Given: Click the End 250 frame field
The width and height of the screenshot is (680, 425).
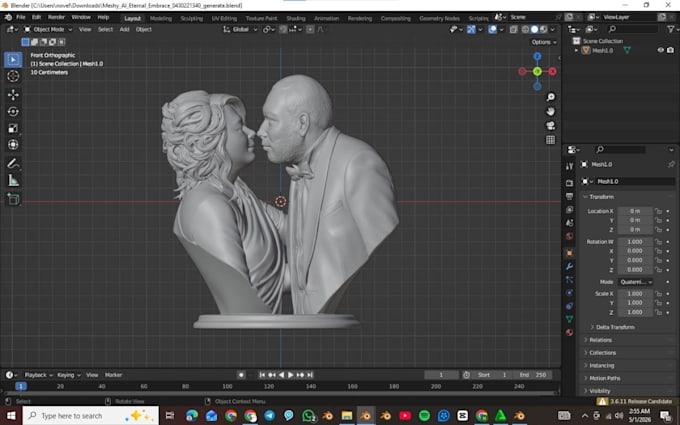Looking at the screenshot, I should coord(532,375).
